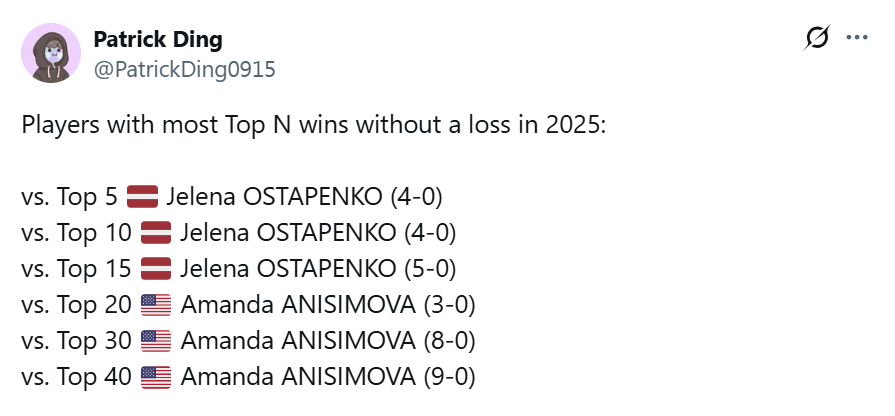Click the Grok slashed-circle icon
895x416 pixels.
coord(817,39)
